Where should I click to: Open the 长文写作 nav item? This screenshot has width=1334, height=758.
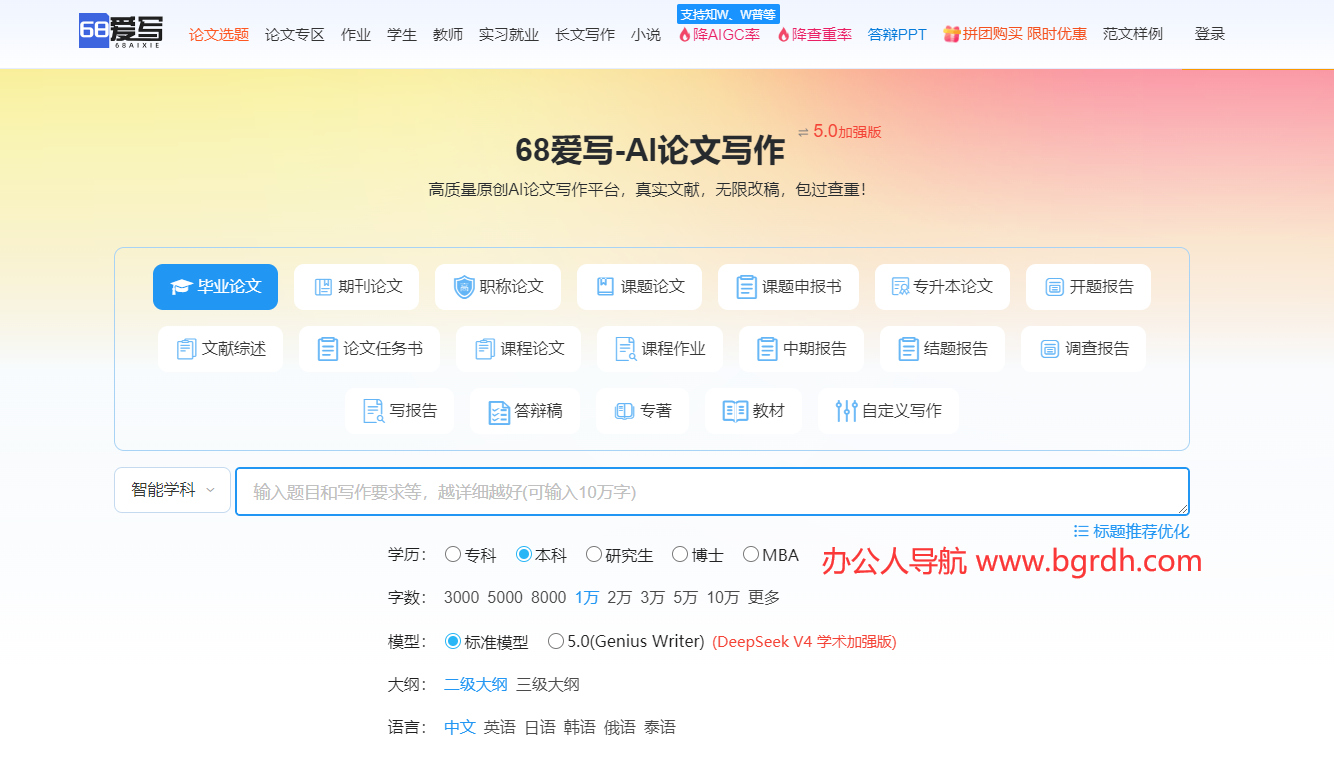coord(585,34)
